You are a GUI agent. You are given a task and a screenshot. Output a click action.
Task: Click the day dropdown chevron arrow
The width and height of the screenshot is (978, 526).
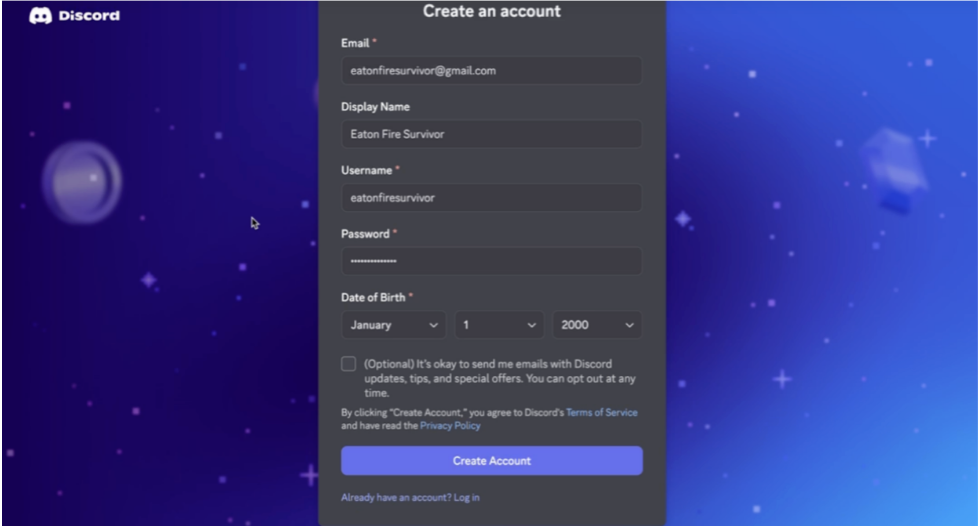pos(531,325)
